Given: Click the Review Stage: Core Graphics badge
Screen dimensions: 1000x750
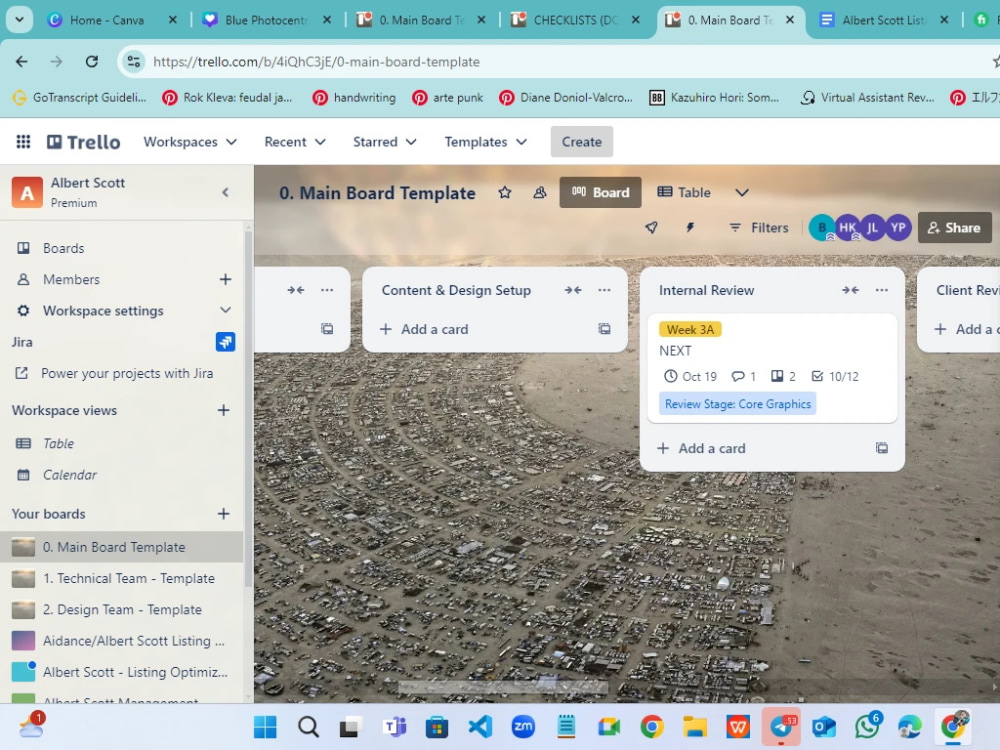Looking at the screenshot, I should pos(737,404).
